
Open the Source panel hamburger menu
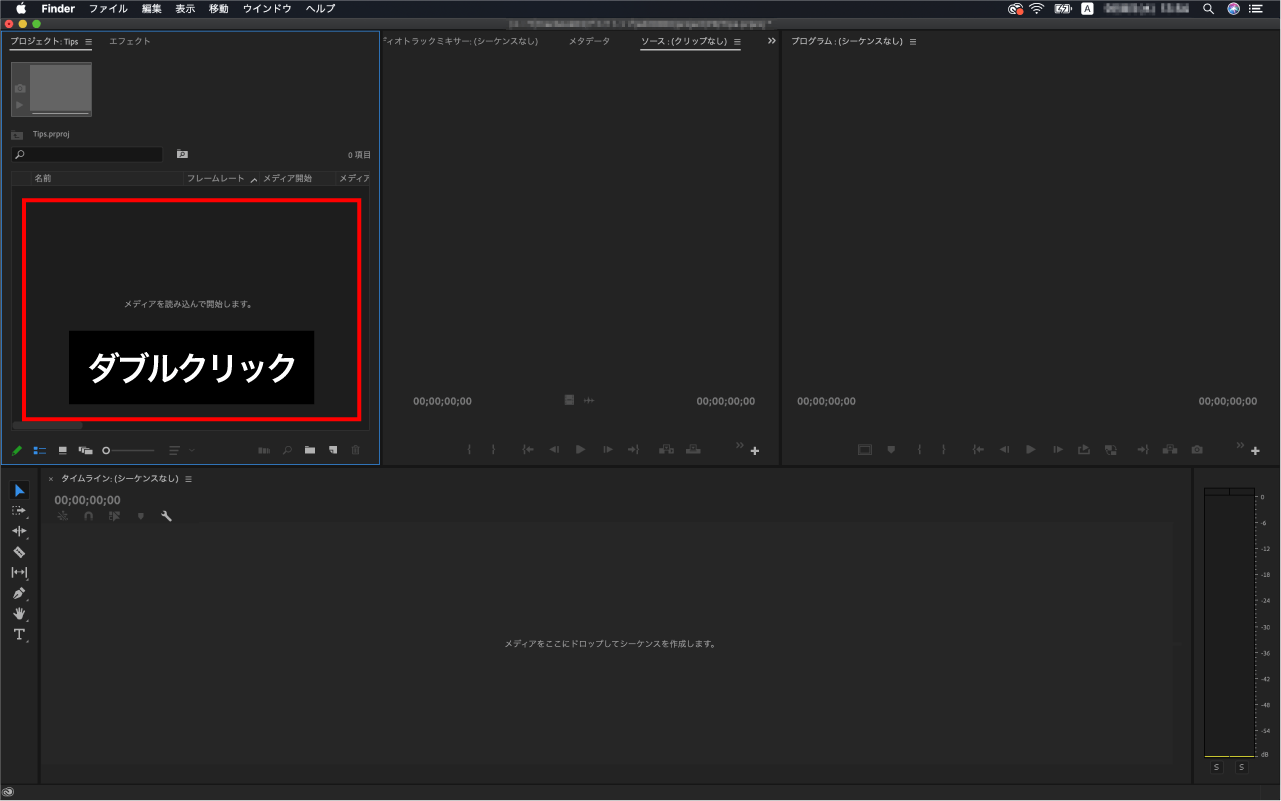pyautogui.click(x=737, y=42)
